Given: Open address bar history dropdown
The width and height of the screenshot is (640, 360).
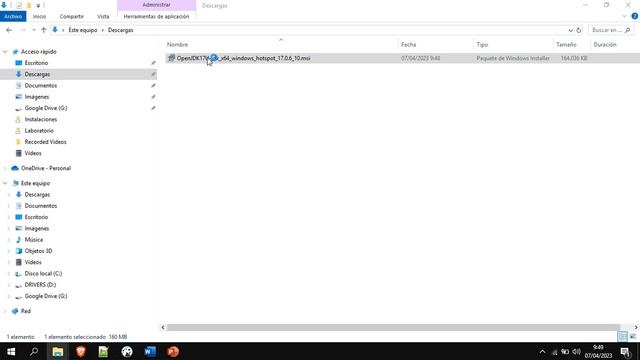Looking at the screenshot, I should pos(570,30).
